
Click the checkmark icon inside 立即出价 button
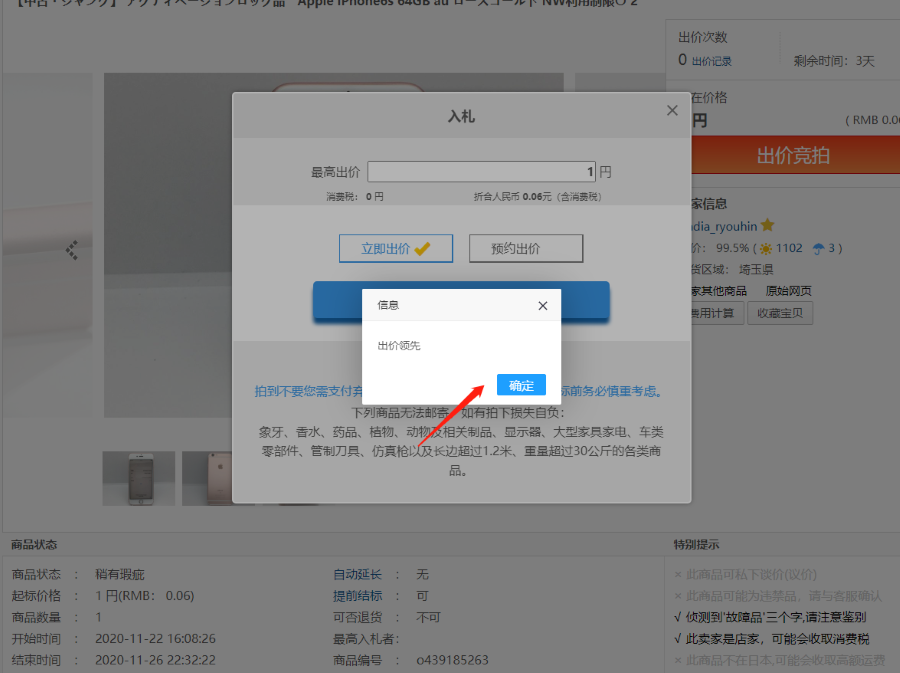(x=425, y=248)
